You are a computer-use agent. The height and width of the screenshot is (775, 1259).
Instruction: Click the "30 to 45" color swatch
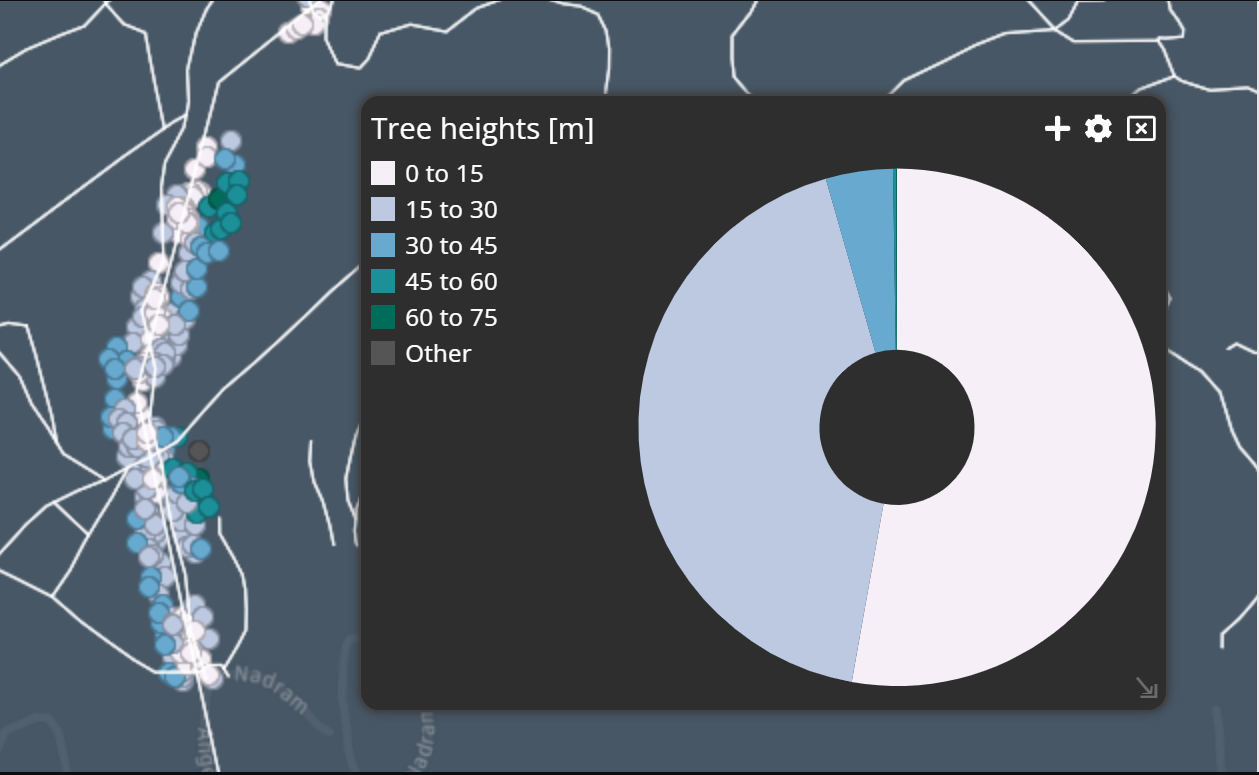click(383, 245)
